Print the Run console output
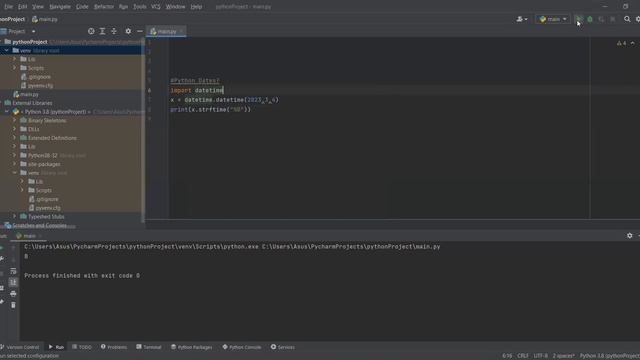Viewport: 640px width, 360px height. click(13, 293)
